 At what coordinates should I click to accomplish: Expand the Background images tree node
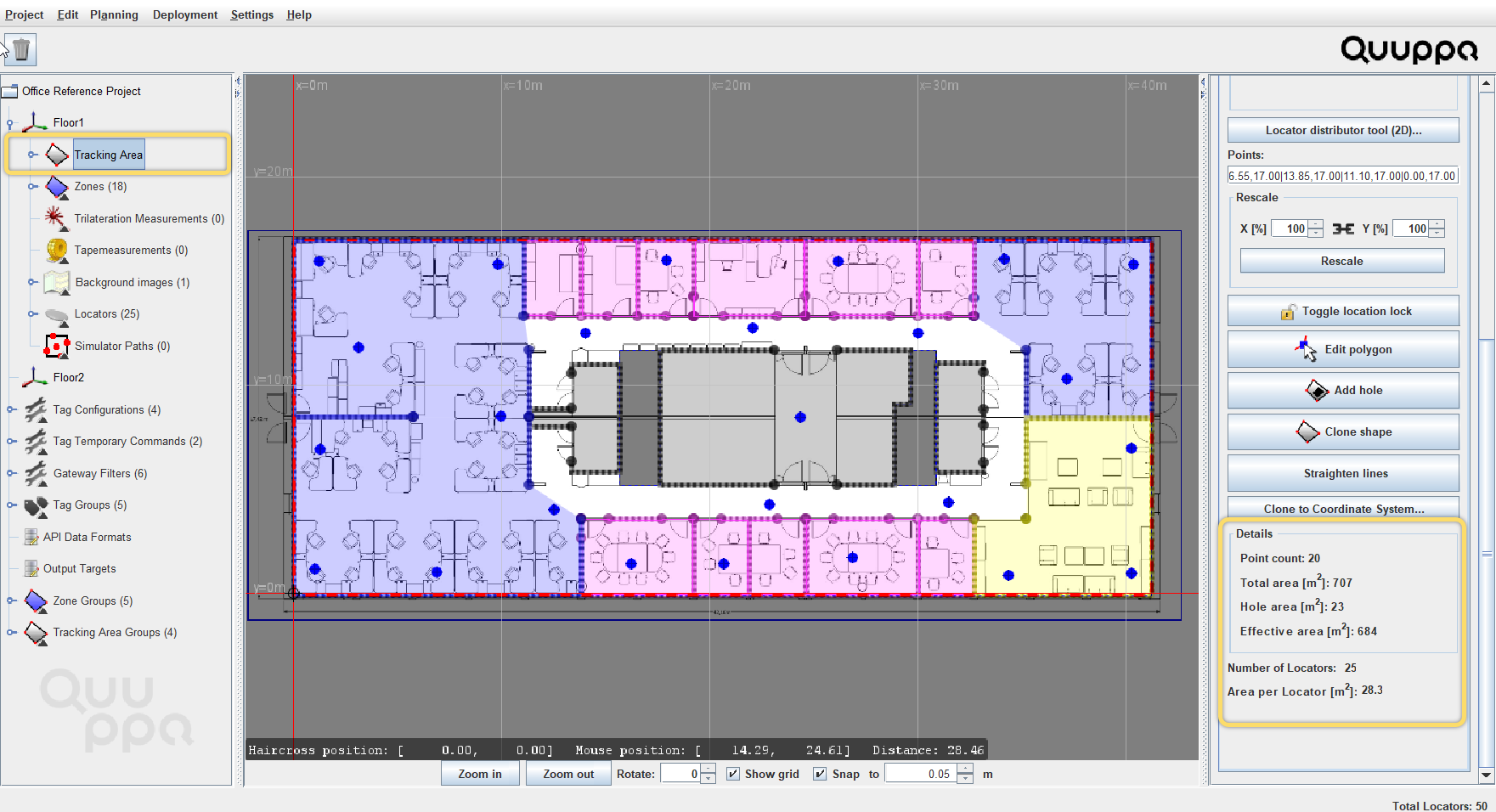32,282
